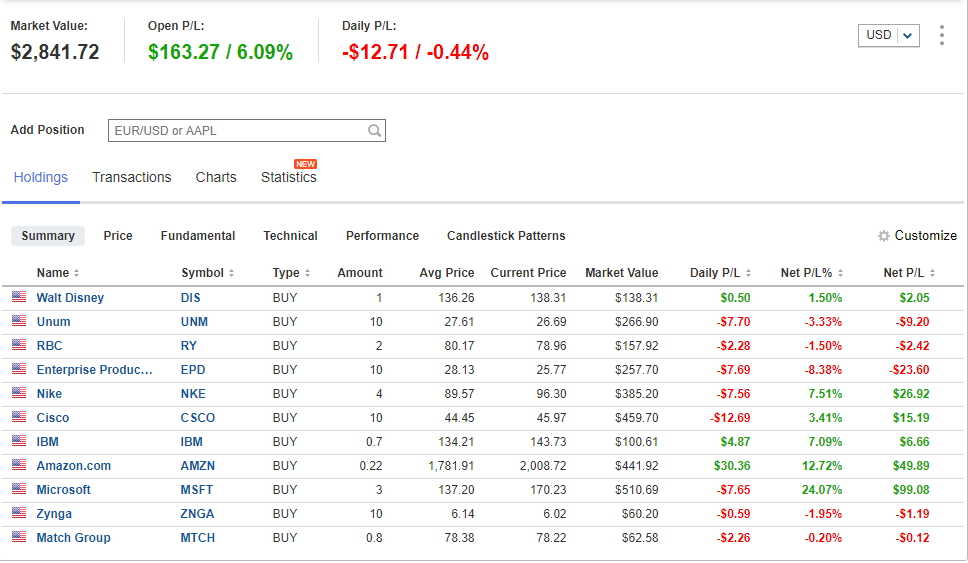This screenshot has height=563, width=968.
Task: Click the US flag icon beside RBC
Action: [19, 345]
